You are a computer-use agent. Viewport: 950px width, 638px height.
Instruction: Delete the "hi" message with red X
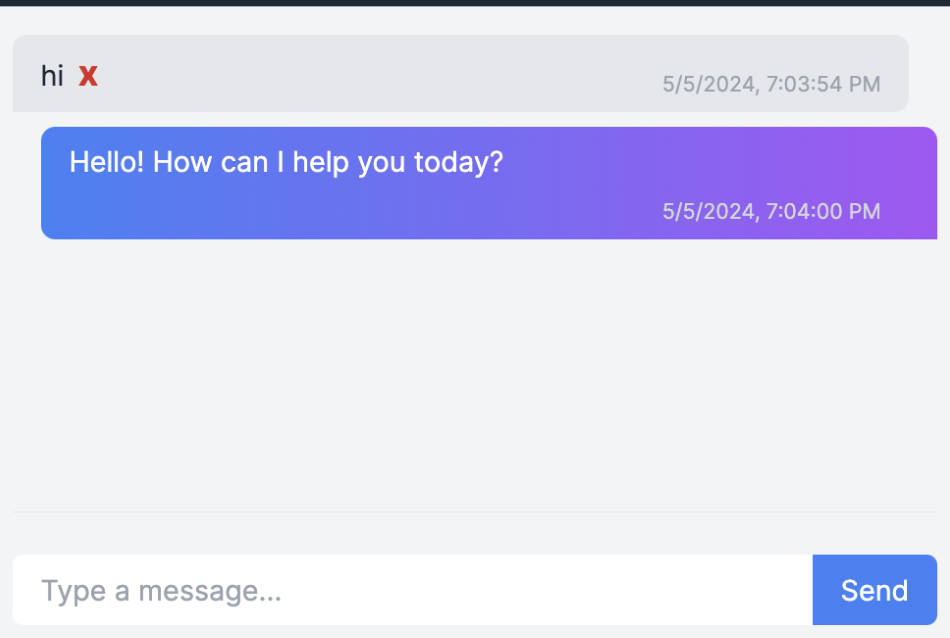(x=88, y=76)
